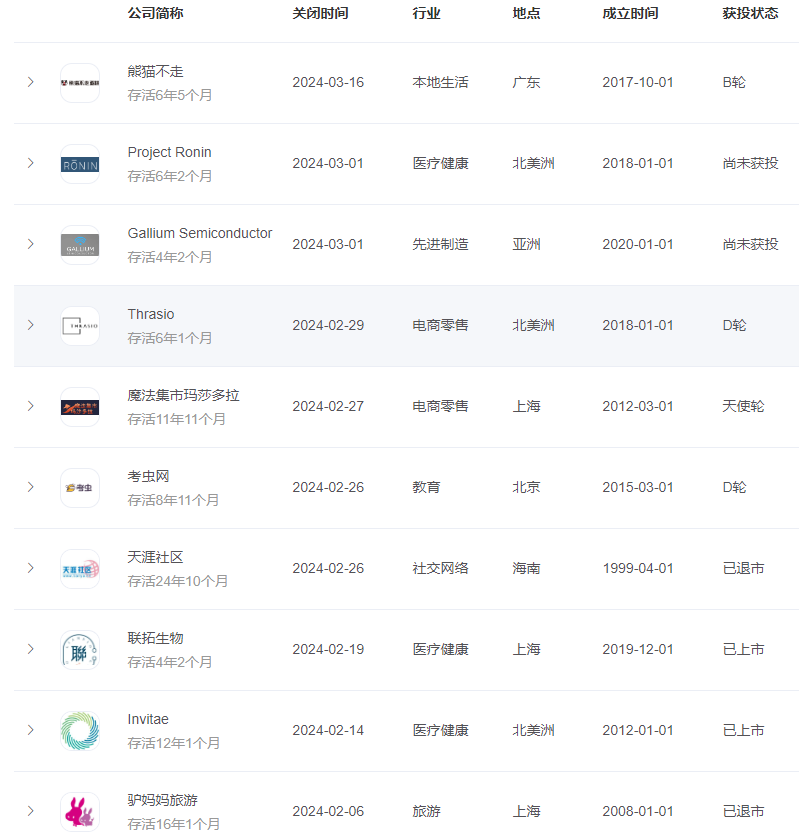Image resolution: width=799 pixels, height=840 pixels.
Task: Select the 联拓生物 logo icon
Action: point(80,650)
